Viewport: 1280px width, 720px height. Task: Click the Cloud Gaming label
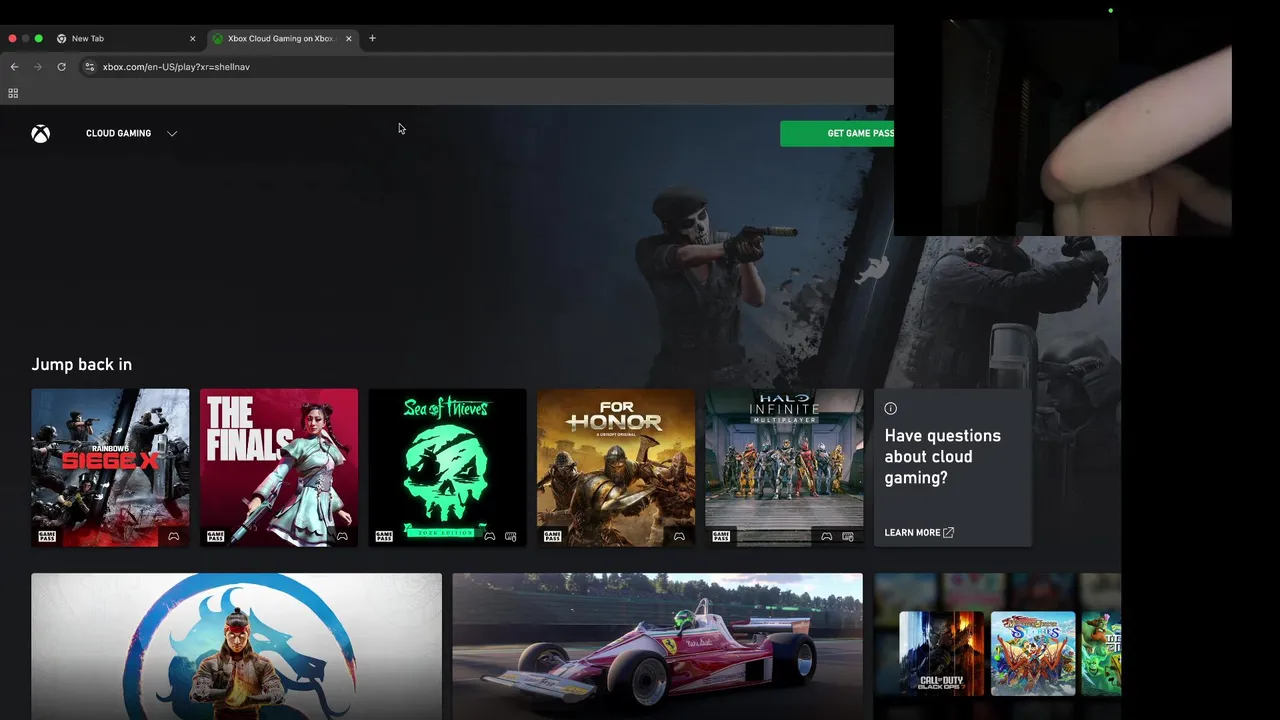tap(118, 133)
